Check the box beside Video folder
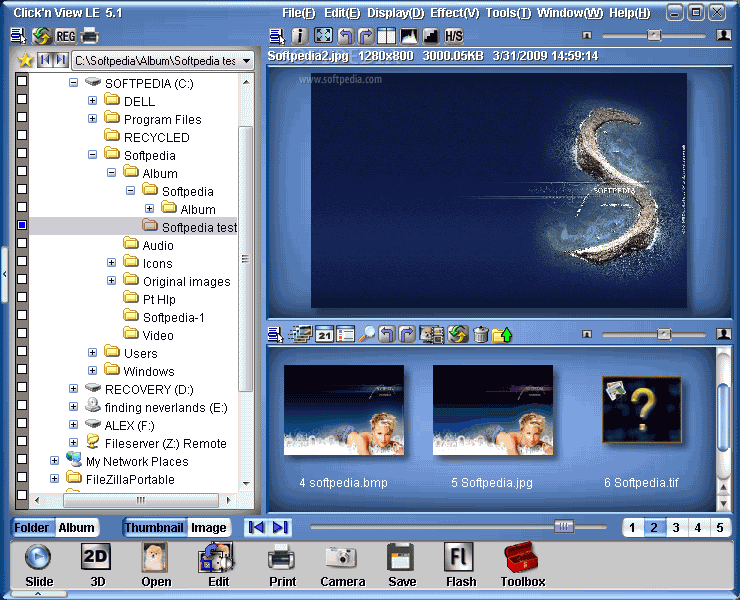 click(x=22, y=333)
